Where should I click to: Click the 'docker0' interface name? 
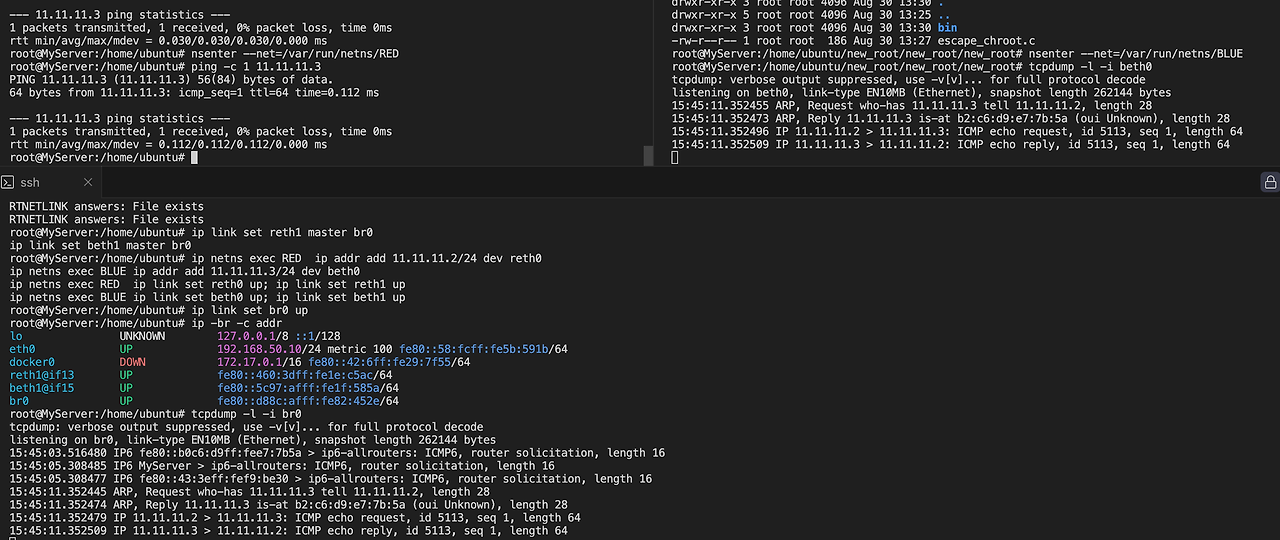pyautogui.click(x=32, y=361)
